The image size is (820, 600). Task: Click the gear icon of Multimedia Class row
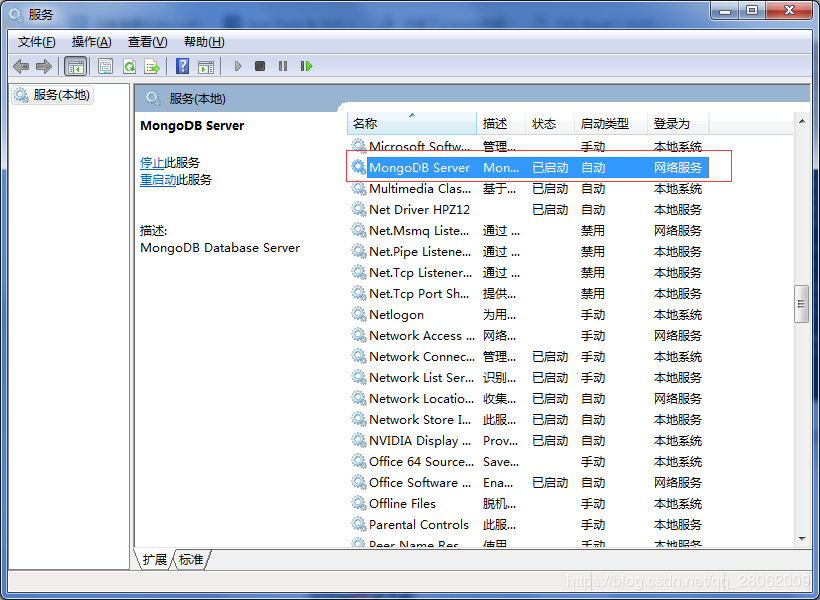click(x=358, y=188)
